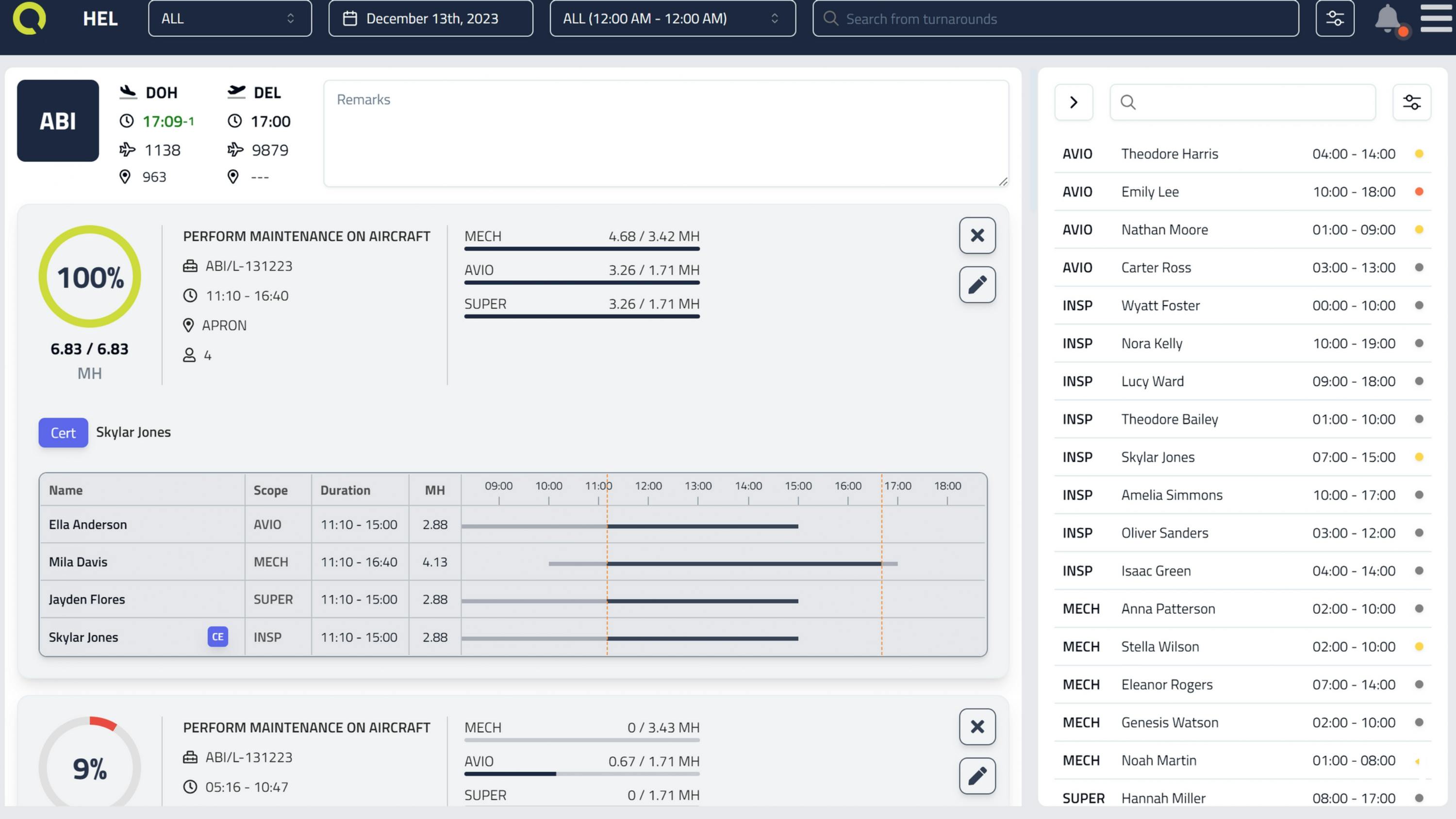Open the hamburger main menu
The width and height of the screenshot is (1456, 819).
[x=1436, y=18]
